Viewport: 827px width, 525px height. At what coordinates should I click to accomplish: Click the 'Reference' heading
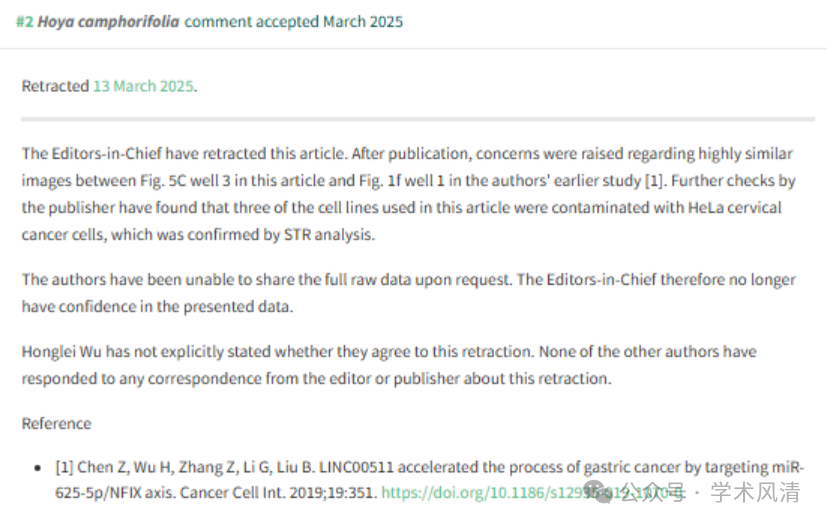click(56, 424)
